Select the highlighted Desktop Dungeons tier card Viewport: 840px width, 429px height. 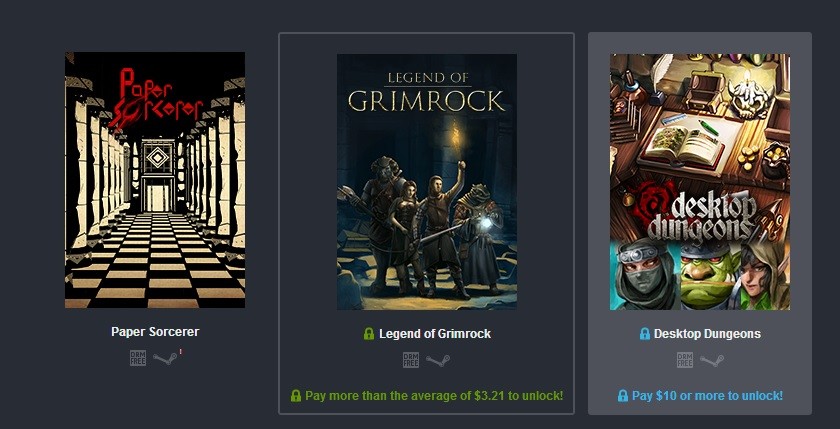[700, 223]
